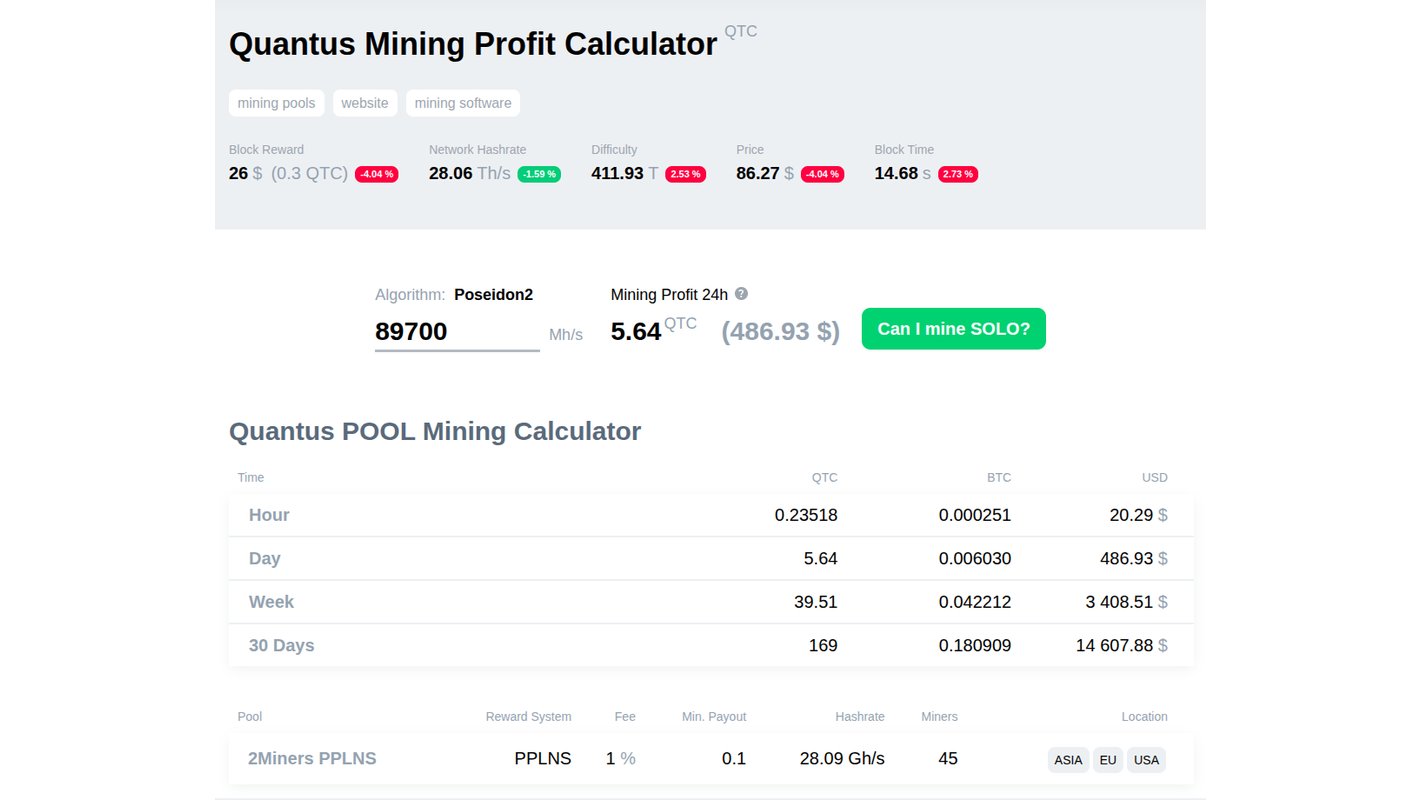Click the Day row label

[x=265, y=559]
